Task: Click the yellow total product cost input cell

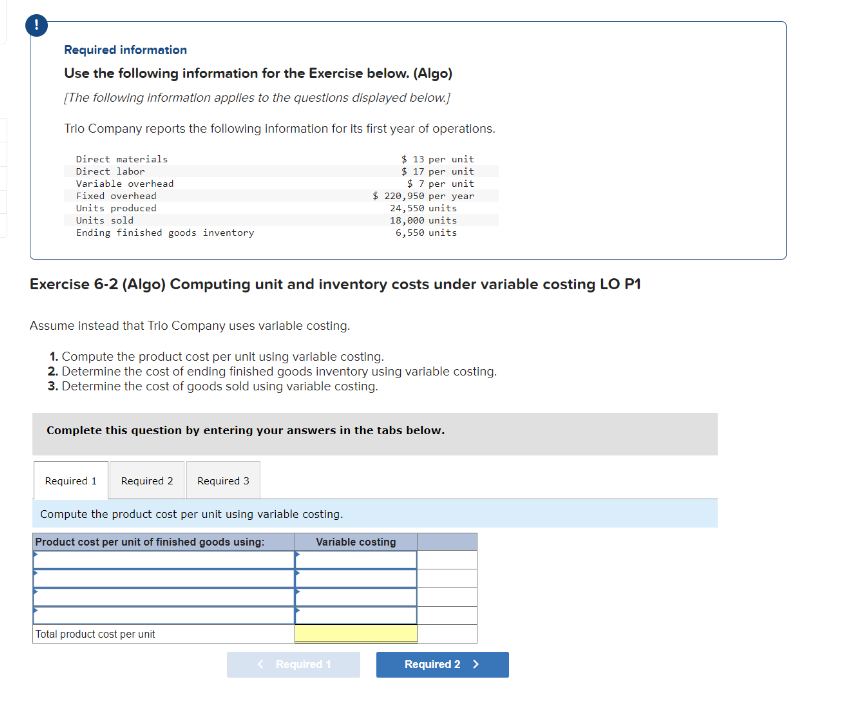Action: (355, 633)
